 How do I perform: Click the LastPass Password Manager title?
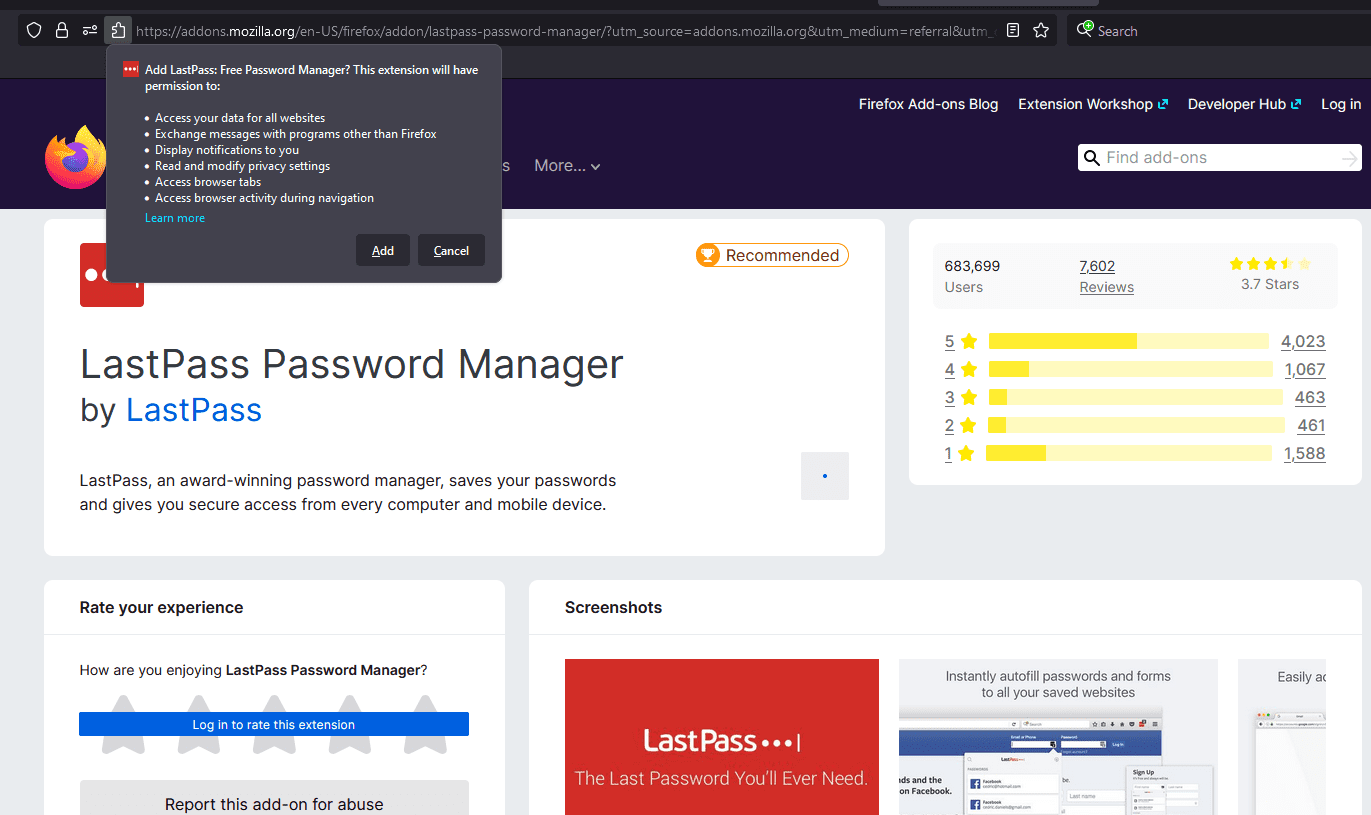click(x=352, y=364)
